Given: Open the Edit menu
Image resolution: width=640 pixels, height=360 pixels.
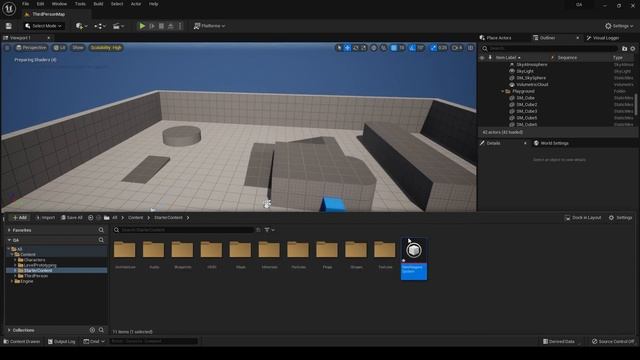Looking at the screenshot, I should [x=40, y=4].
